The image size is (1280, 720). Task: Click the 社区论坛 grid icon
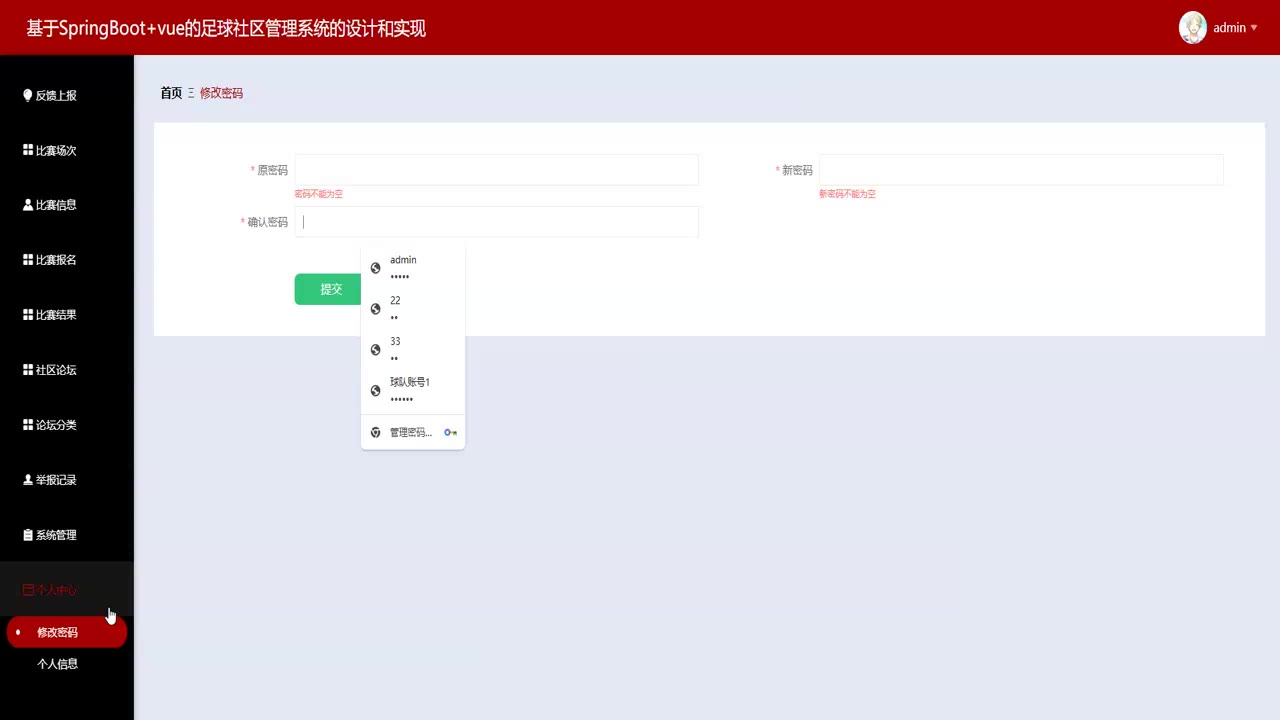28,369
